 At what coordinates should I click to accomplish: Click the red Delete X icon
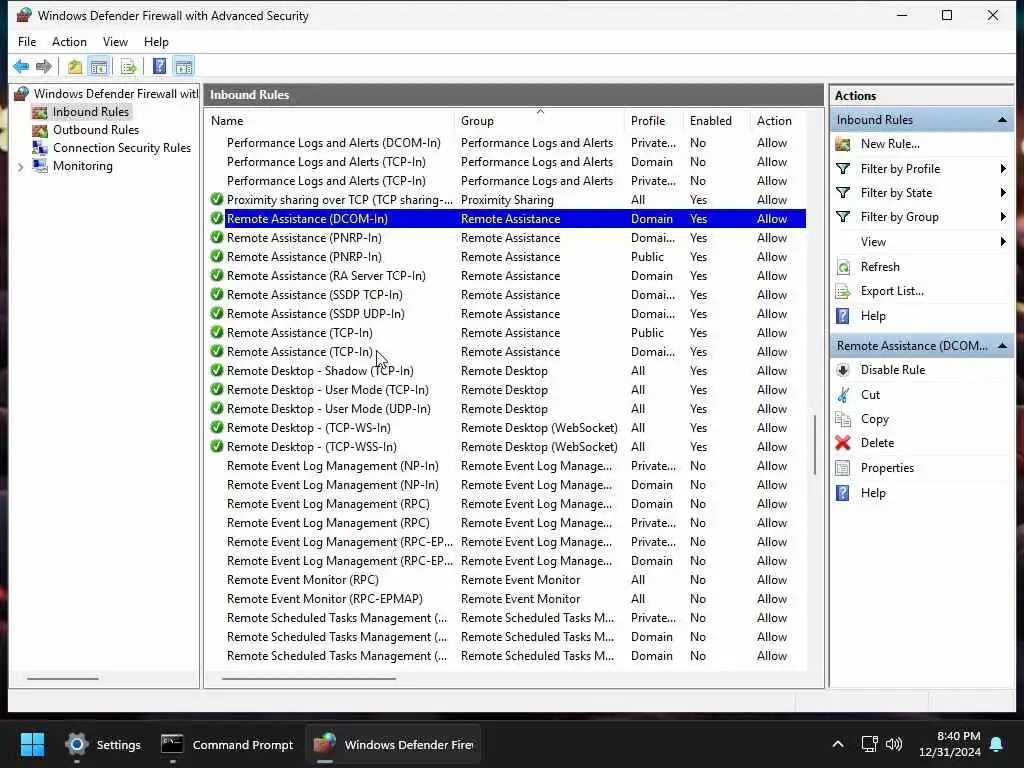click(843, 443)
